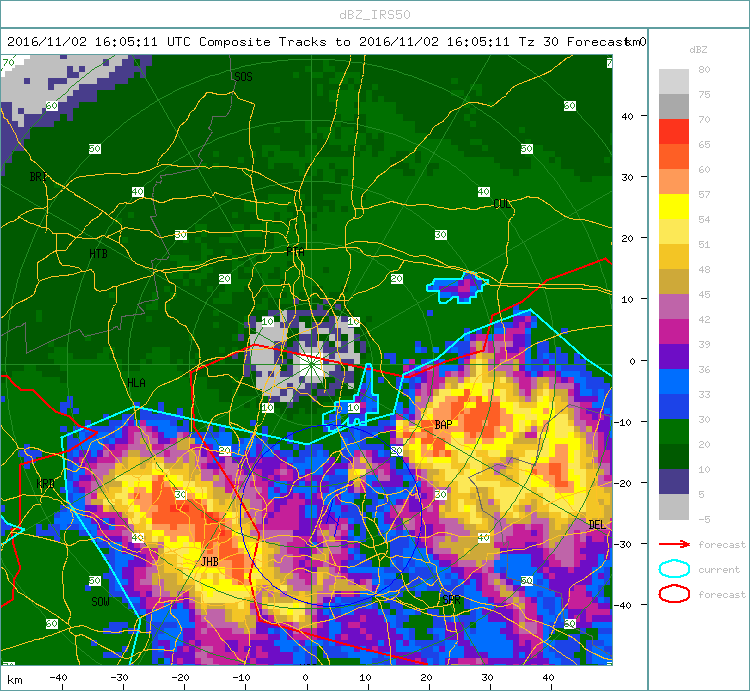Viewport: 750px width, 691px height.
Task: Click the gold 48–51 dBZ color swatch
Action: [674, 257]
